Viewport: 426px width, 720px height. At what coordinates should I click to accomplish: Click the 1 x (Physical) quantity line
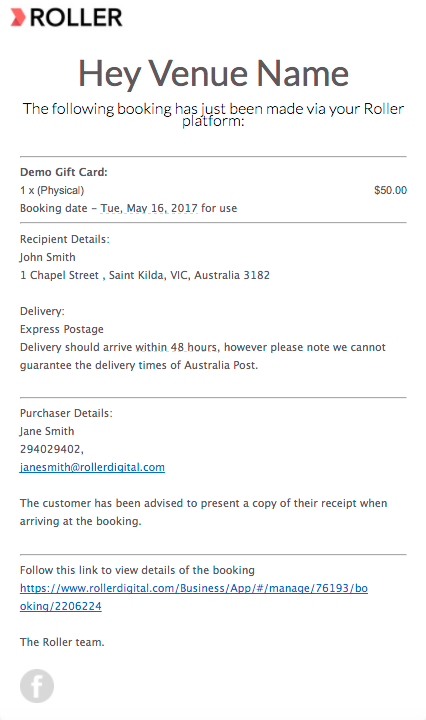[52, 190]
